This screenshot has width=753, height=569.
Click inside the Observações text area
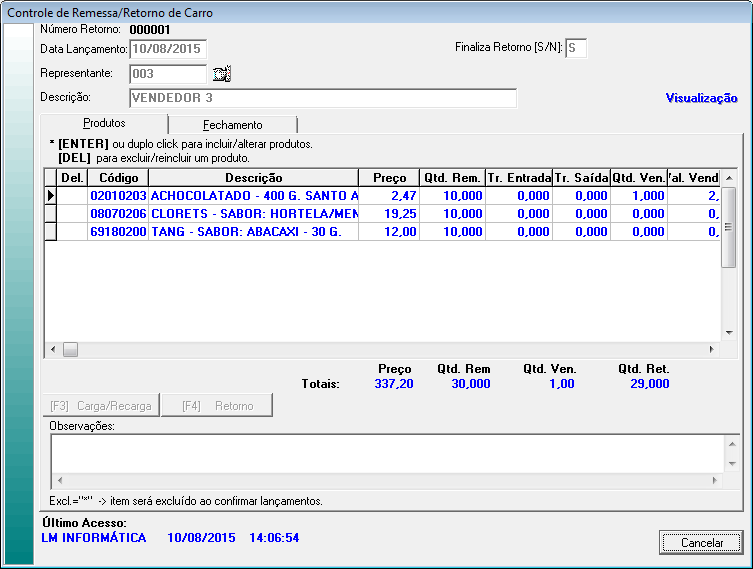coord(385,454)
